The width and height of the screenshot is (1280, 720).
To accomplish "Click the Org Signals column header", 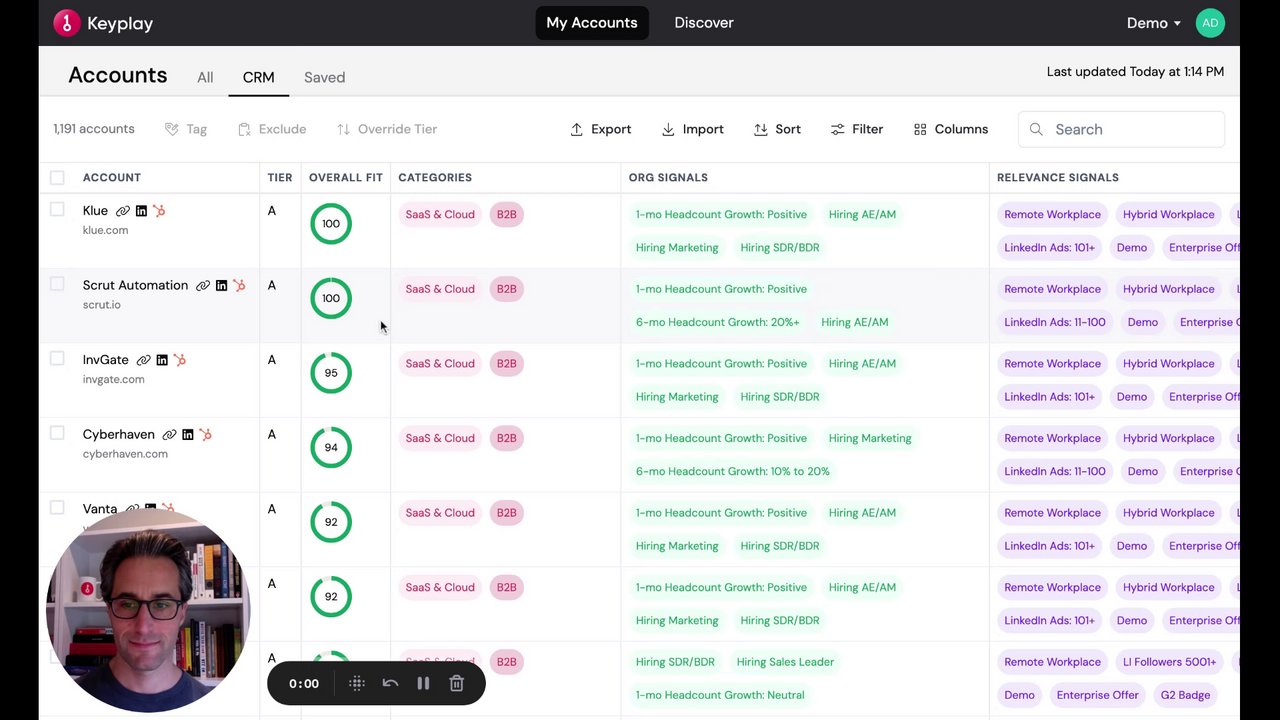I will point(668,178).
